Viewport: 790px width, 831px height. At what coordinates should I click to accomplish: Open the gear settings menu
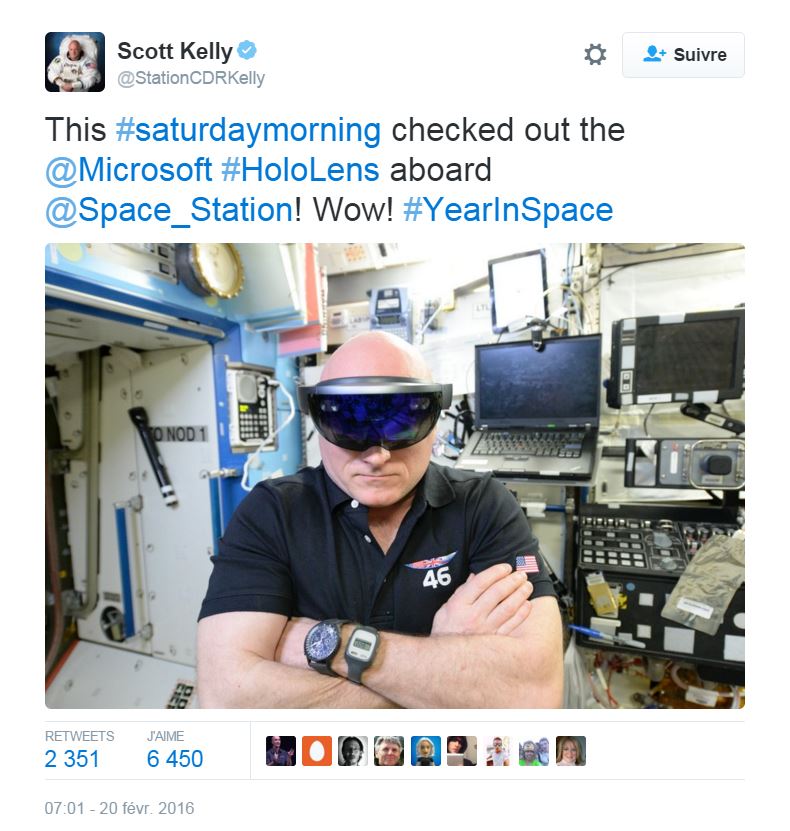click(594, 55)
